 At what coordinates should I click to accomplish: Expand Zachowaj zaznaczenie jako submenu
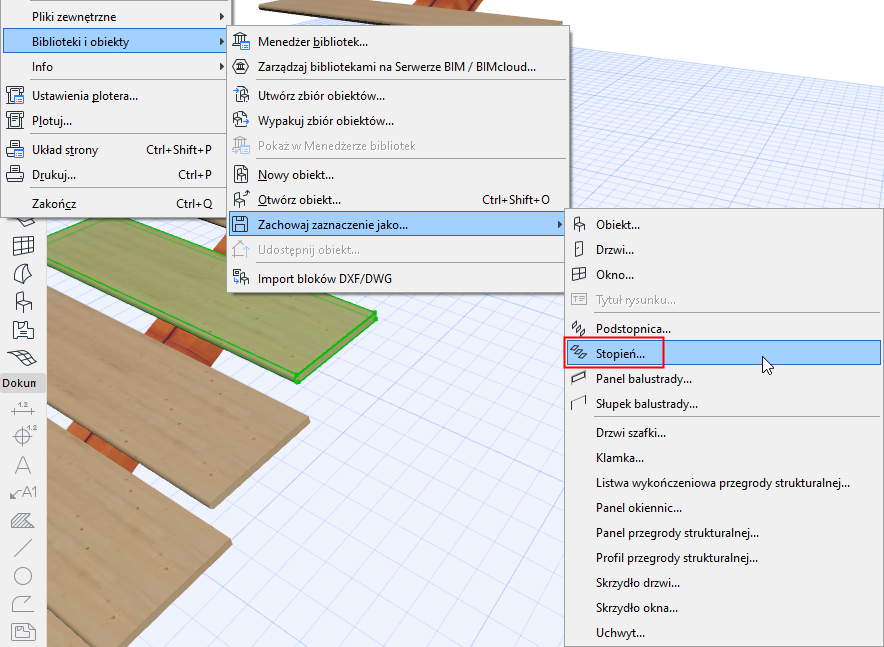point(397,225)
